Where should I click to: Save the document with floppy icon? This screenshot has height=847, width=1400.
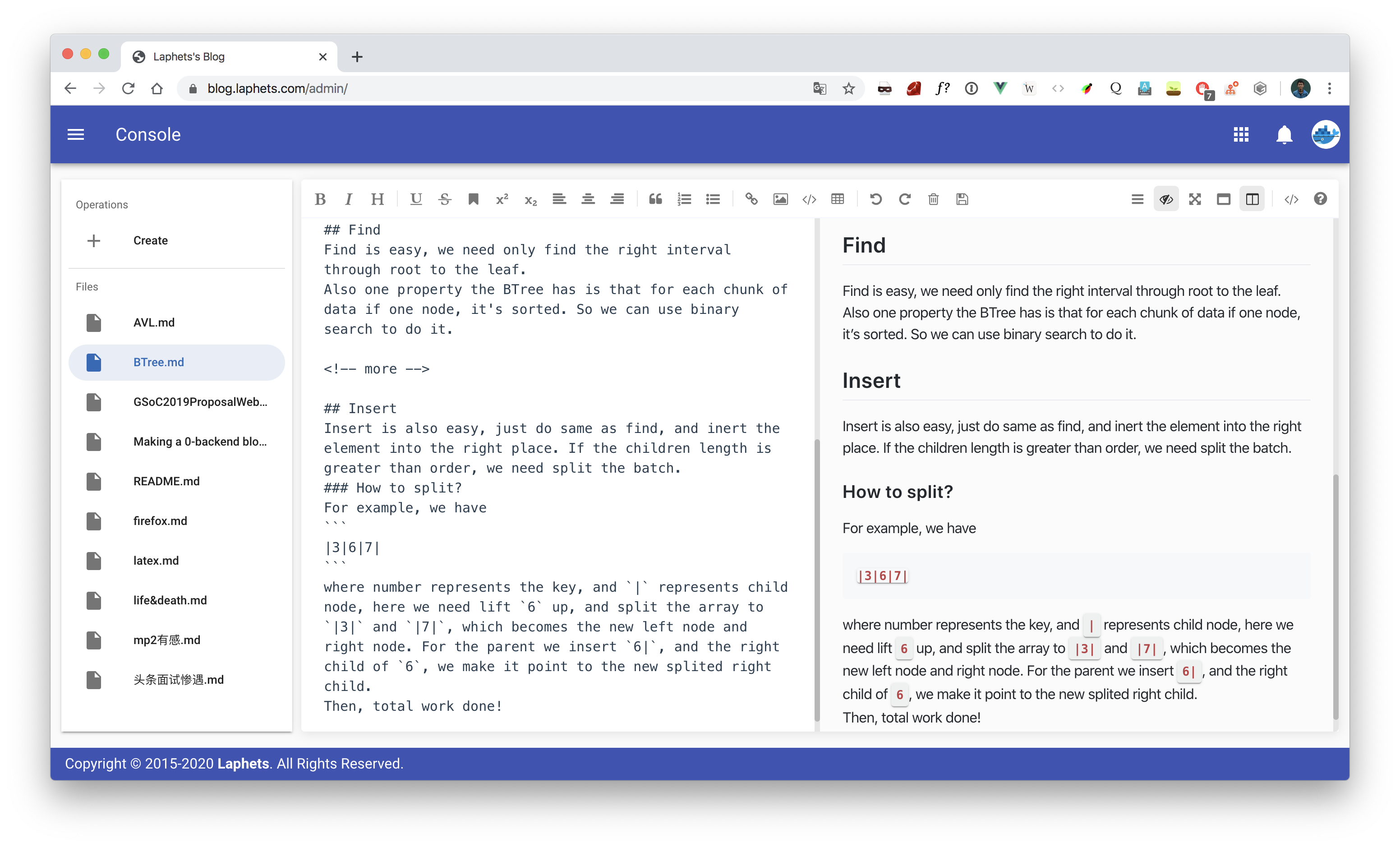click(962, 199)
